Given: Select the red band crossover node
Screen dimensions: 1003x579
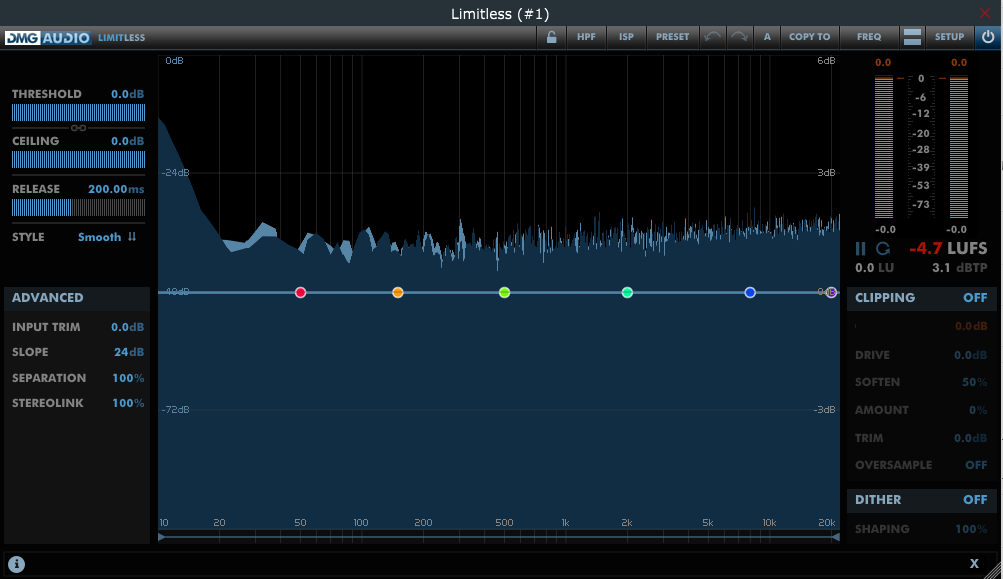Looking at the screenshot, I should 301,292.
